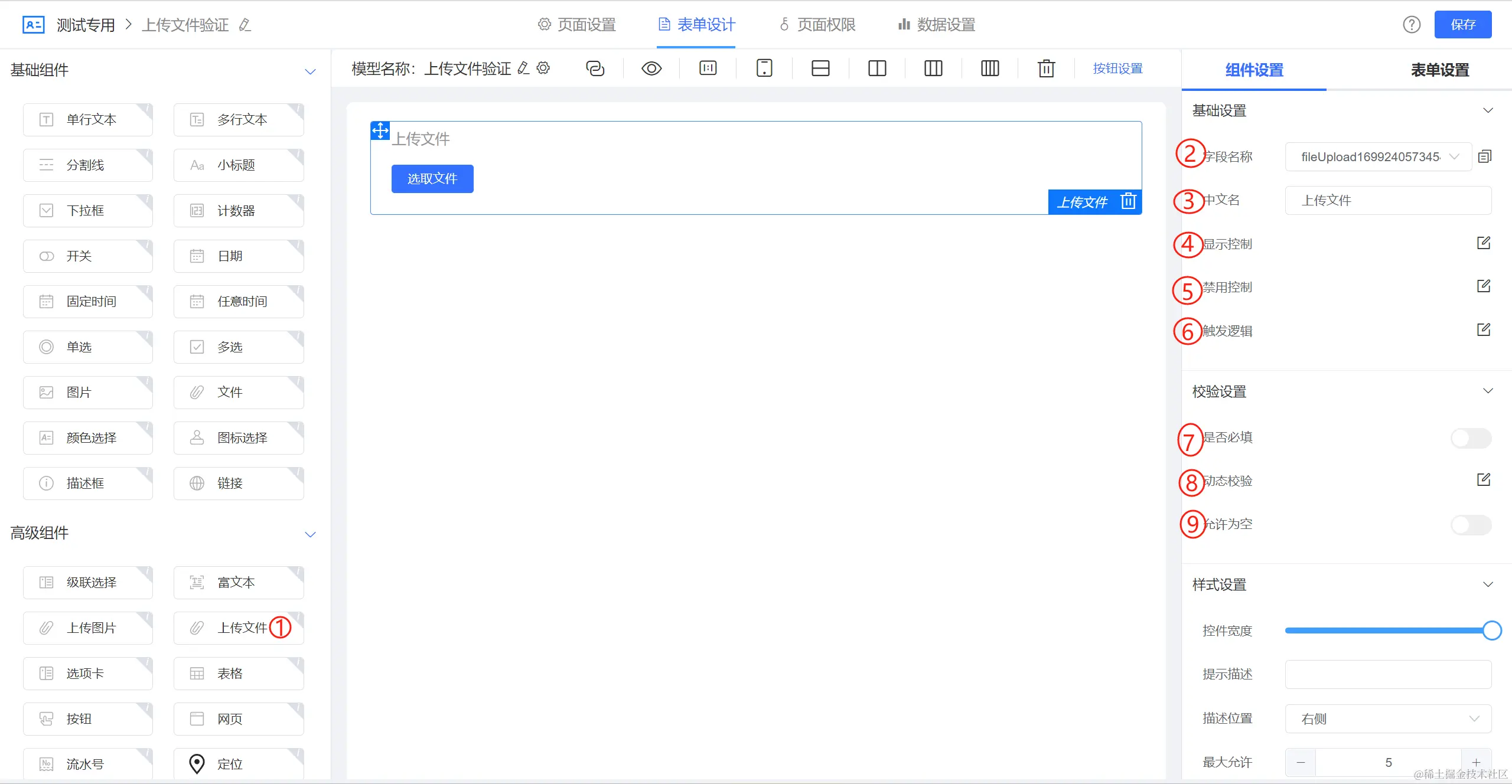This screenshot has height=784, width=1512.
Task: Switch to the 表单设置 tab
Action: (1439, 70)
